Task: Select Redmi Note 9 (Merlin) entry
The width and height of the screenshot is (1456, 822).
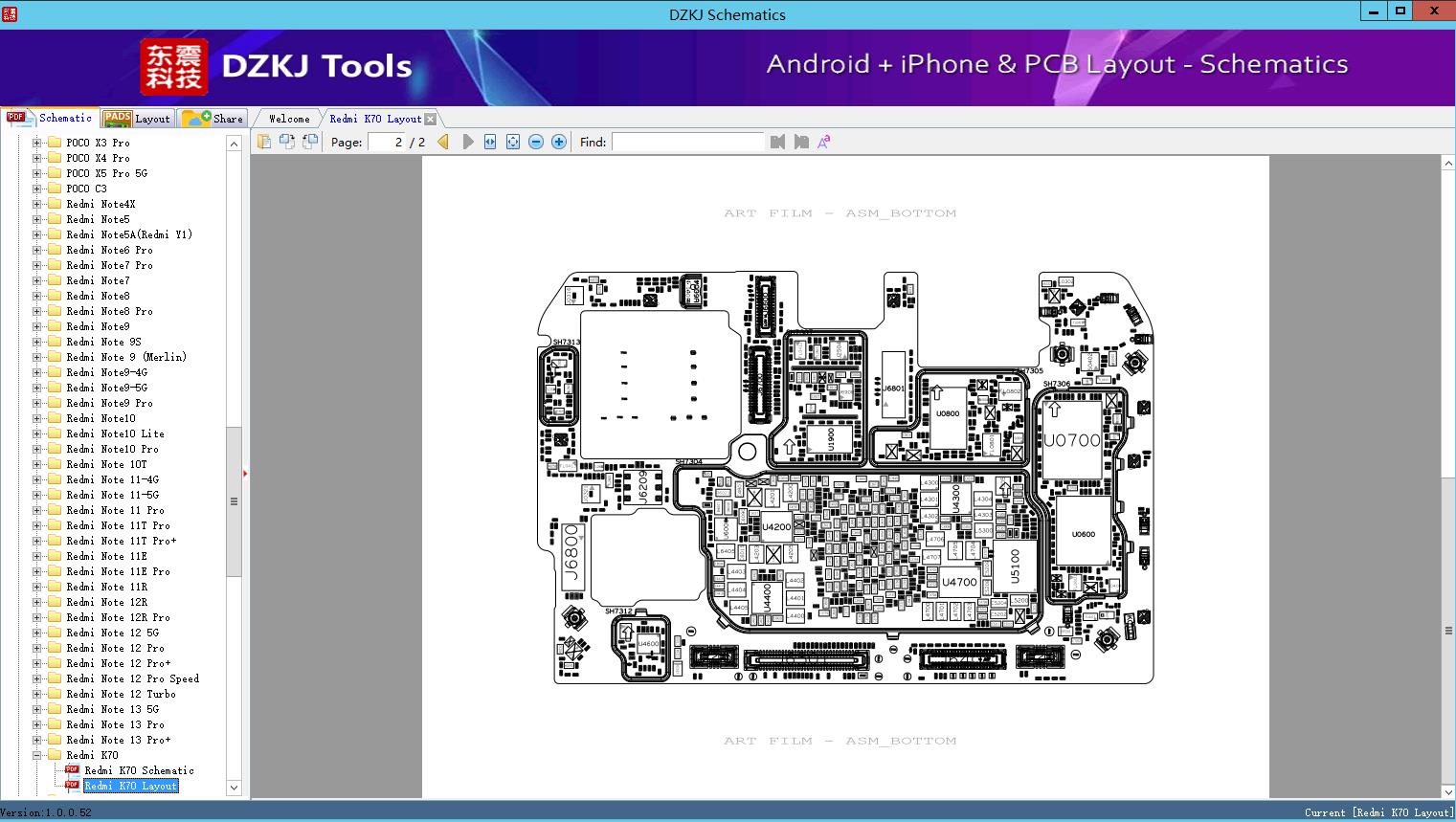Action: coord(126,357)
